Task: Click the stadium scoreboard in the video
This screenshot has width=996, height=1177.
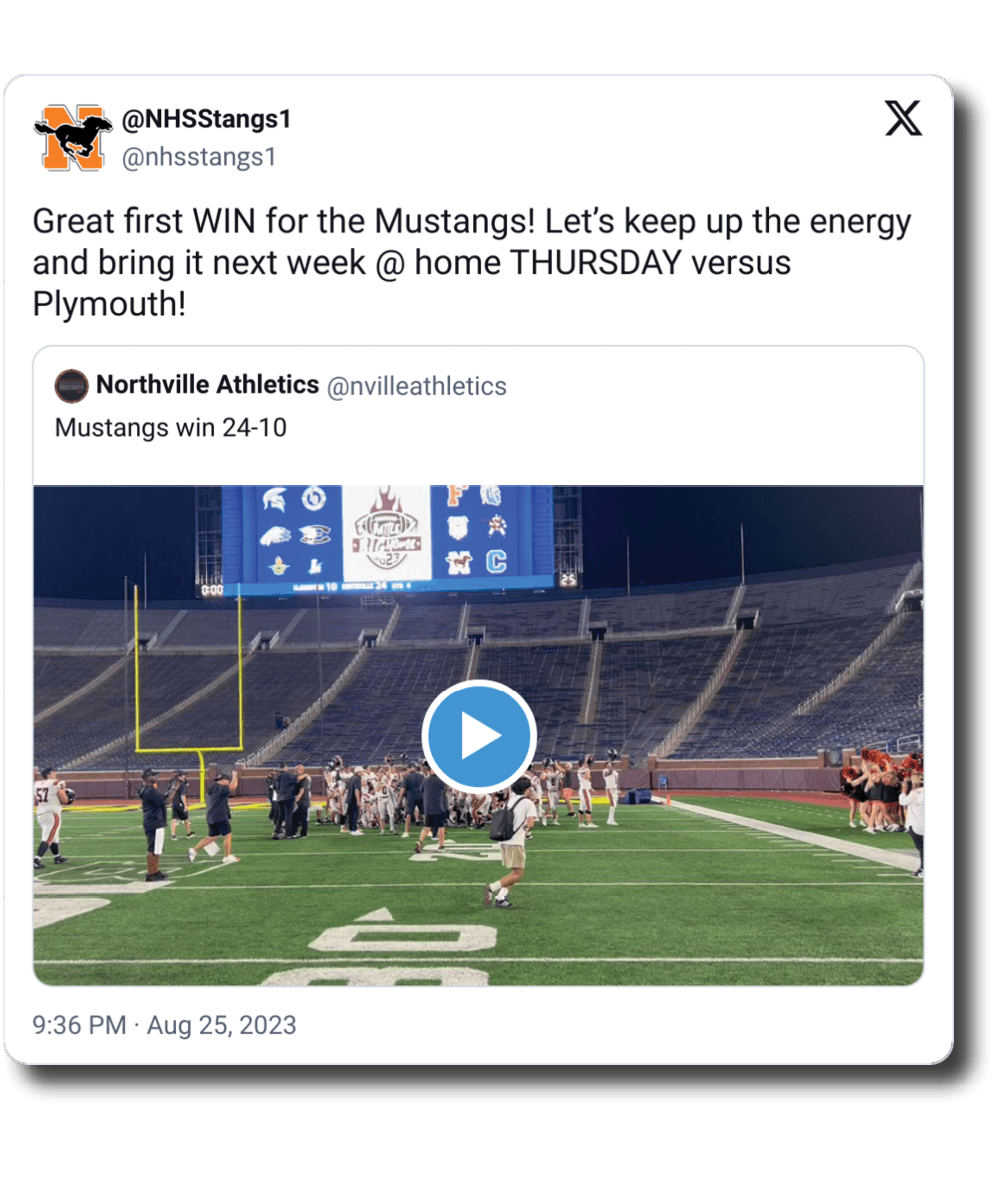Action: (x=387, y=539)
